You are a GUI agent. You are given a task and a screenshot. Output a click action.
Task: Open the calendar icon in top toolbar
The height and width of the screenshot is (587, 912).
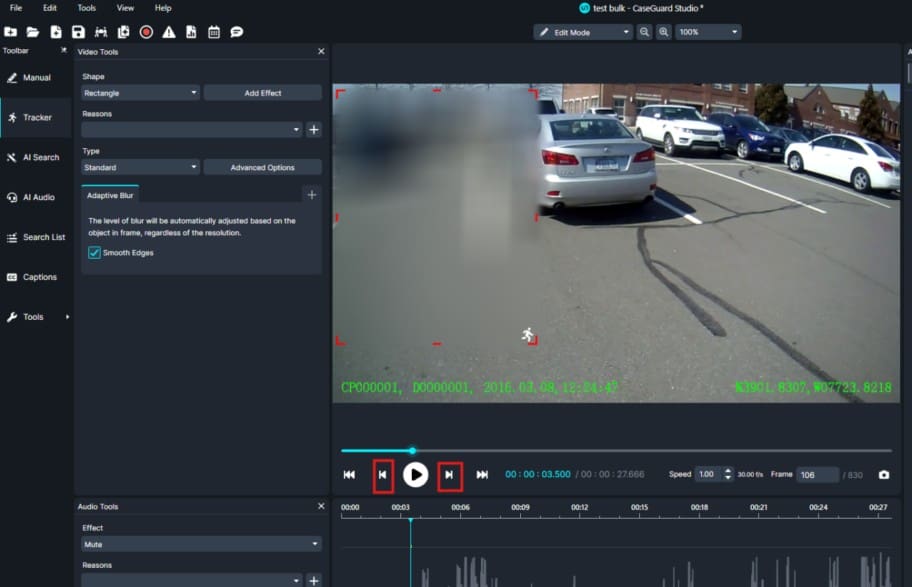214,32
